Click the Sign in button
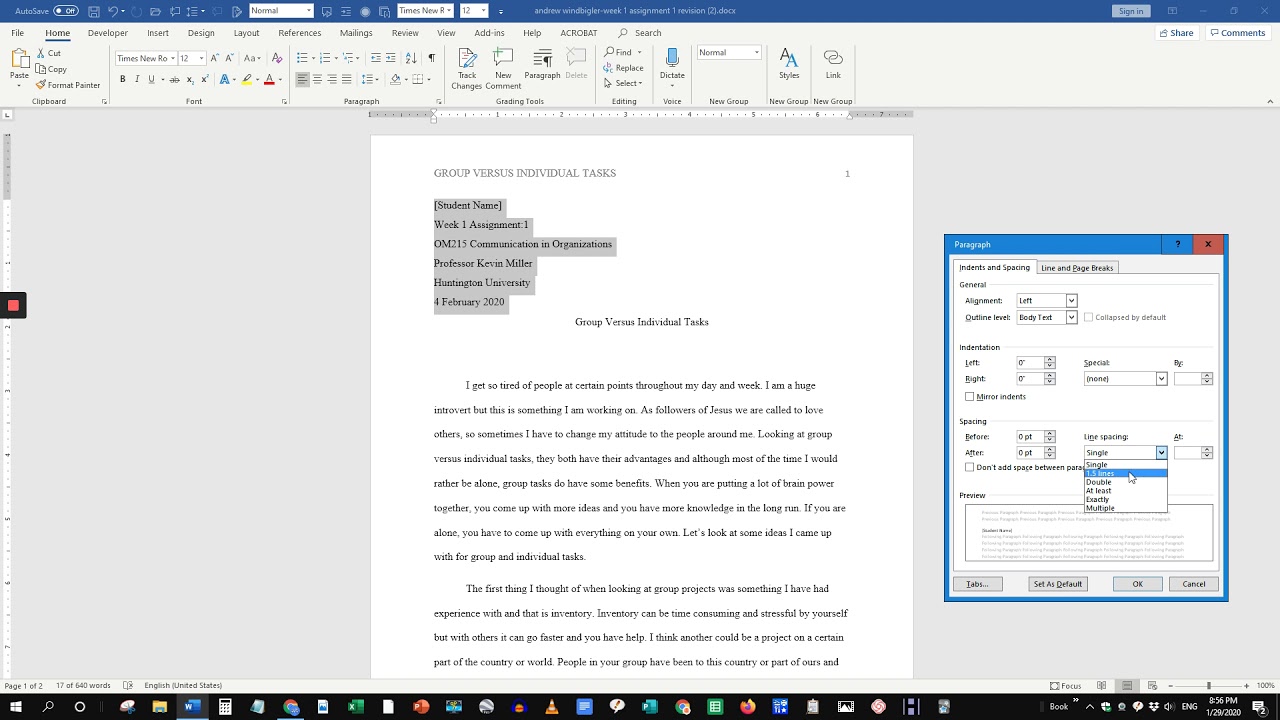The width and height of the screenshot is (1280, 720). pos(1131,11)
